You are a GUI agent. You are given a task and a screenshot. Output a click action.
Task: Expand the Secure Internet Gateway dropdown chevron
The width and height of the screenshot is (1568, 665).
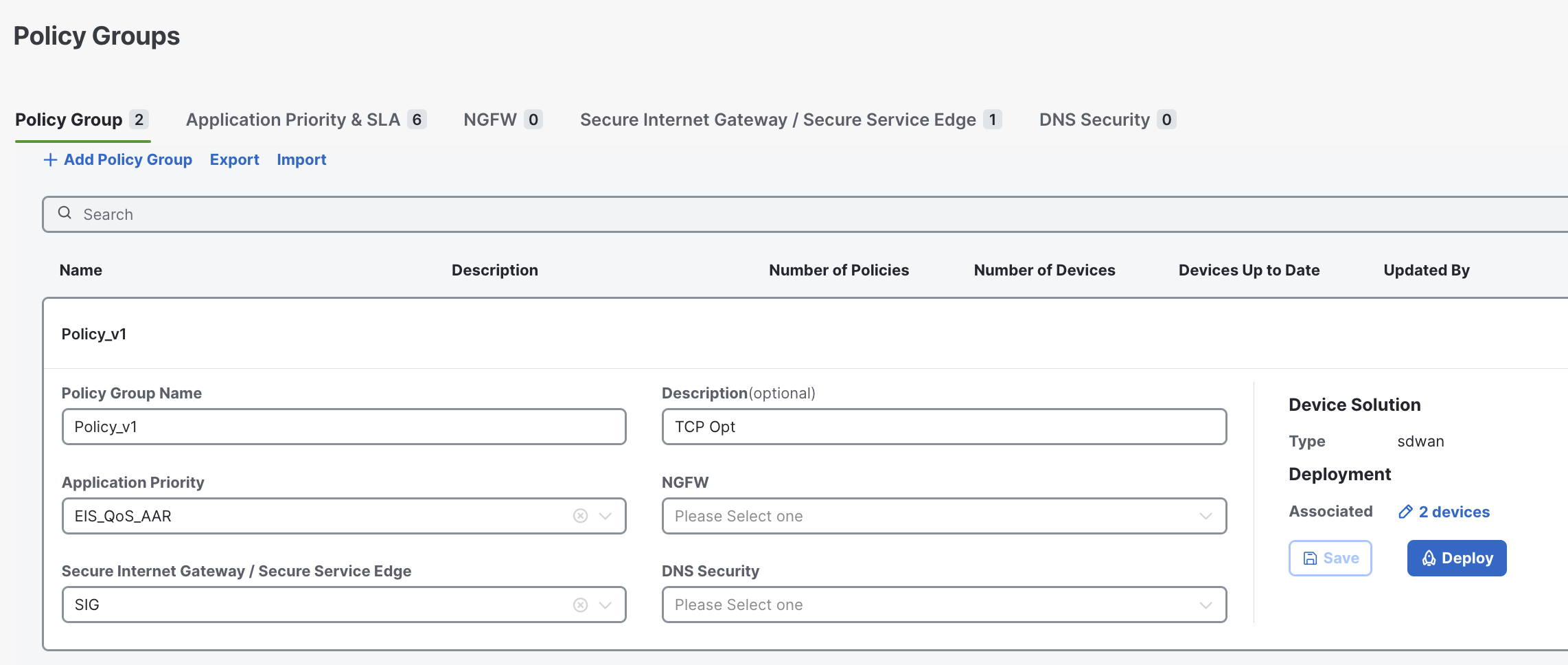click(606, 605)
